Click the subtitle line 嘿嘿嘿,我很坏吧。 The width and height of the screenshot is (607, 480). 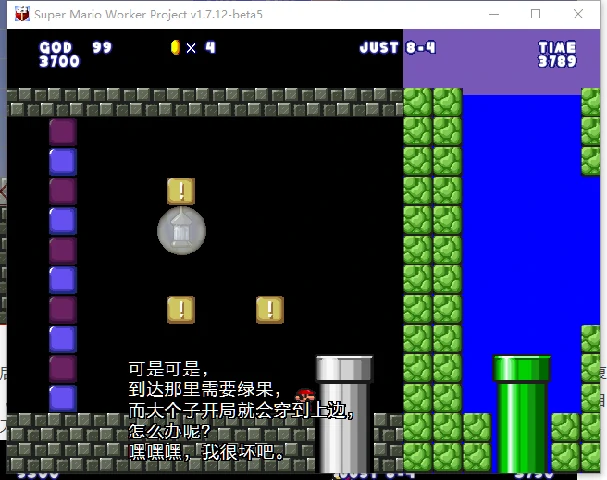click(206, 452)
